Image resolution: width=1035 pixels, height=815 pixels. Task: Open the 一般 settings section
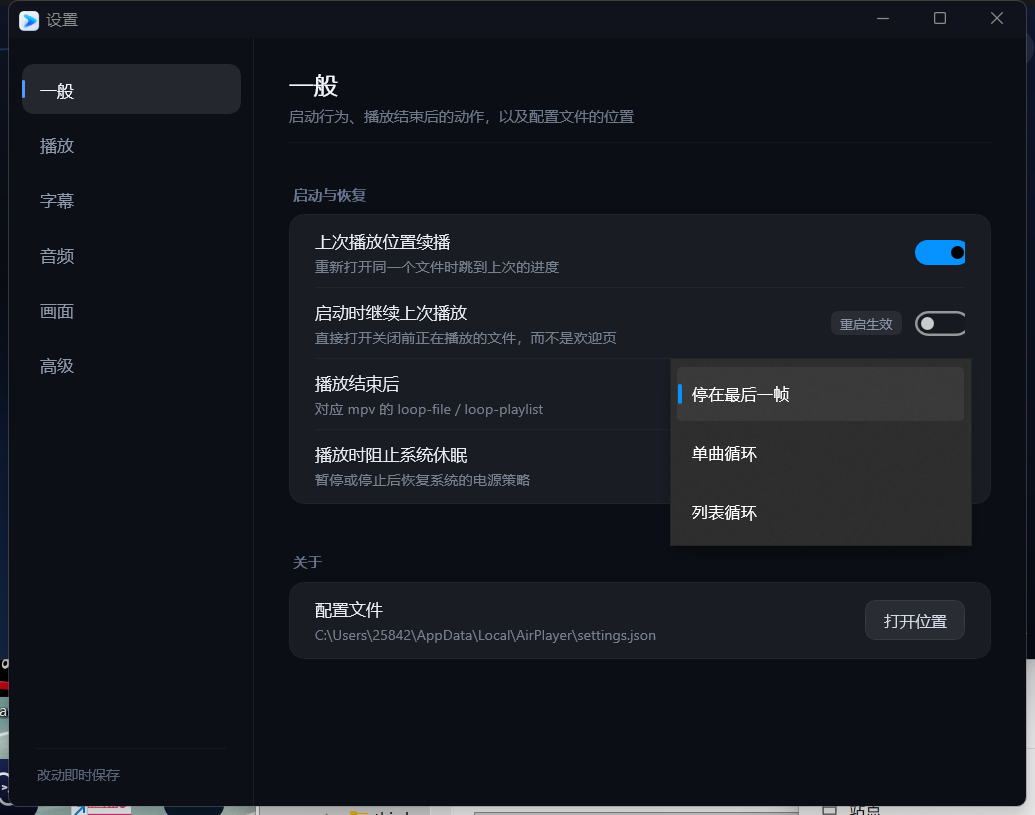(x=131, y=89)
